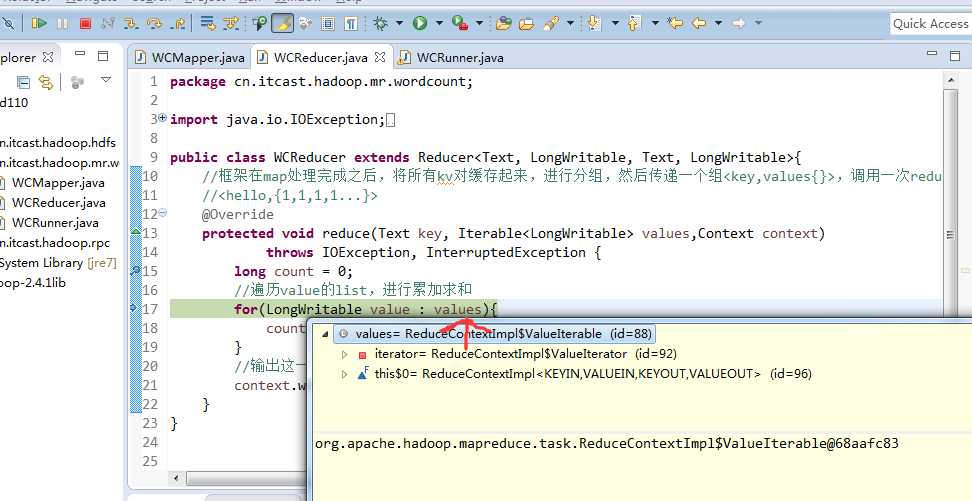Click the editor vertical scrollbar up arrow
This screenshot has height=501, width=972.
(x=951, y=80)
